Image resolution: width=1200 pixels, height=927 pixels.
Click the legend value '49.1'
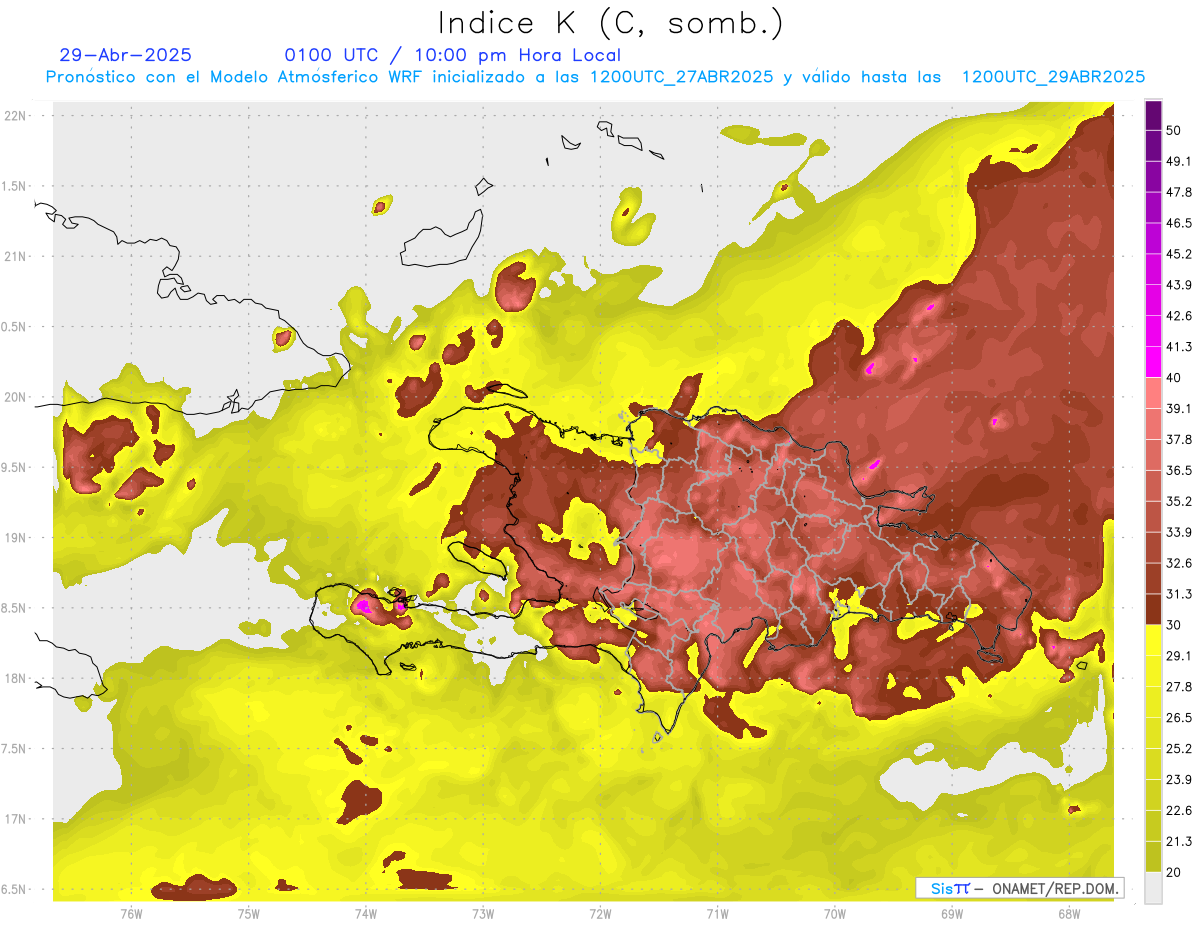point(1179,161)
